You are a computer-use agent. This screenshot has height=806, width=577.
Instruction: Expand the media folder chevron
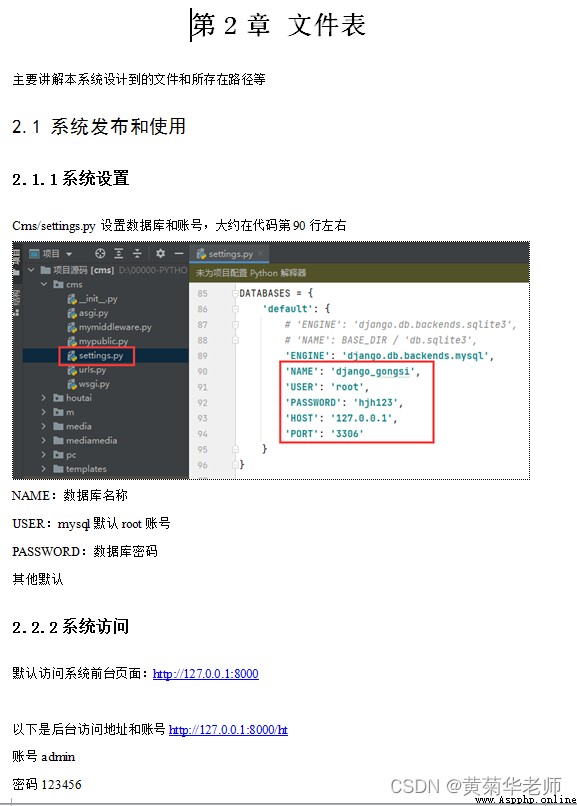[x=44, y=426]
